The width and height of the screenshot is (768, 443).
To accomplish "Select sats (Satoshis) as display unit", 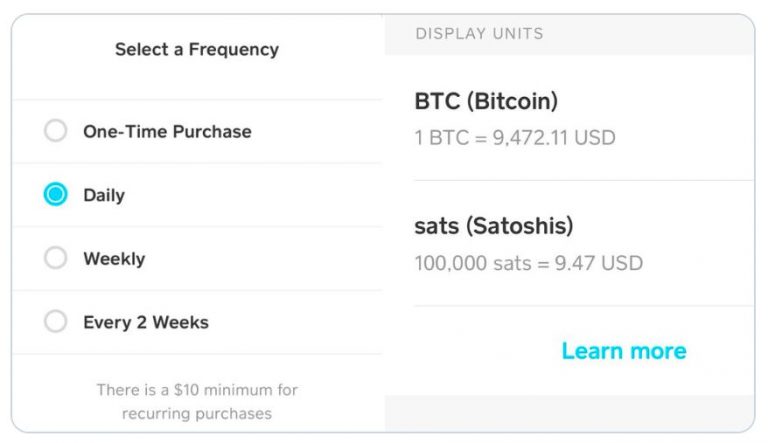I will point(493,226).
